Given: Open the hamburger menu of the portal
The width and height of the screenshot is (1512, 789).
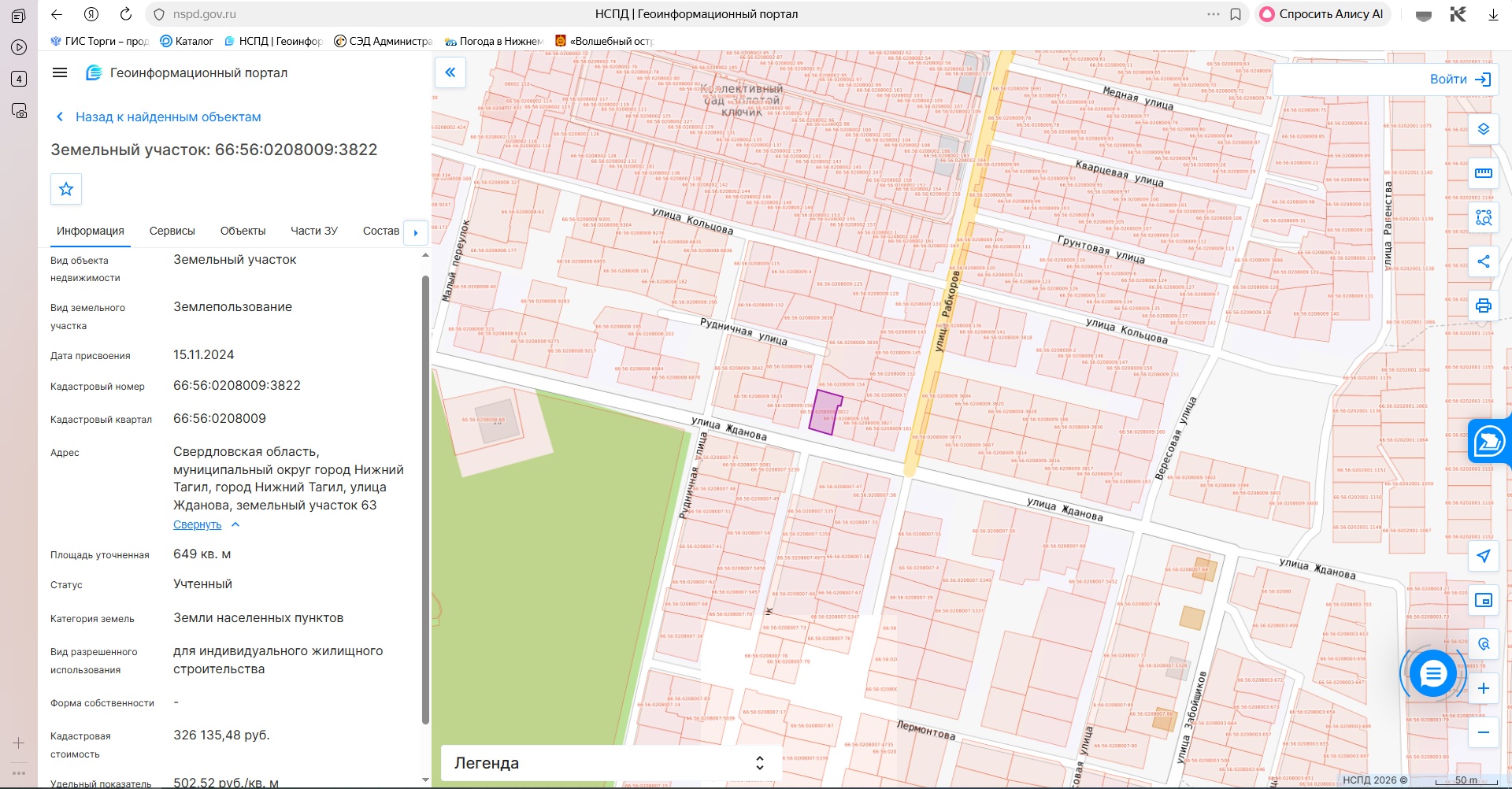Looking at the screenshot, I should pyautogui.click(x=60, y=72).
